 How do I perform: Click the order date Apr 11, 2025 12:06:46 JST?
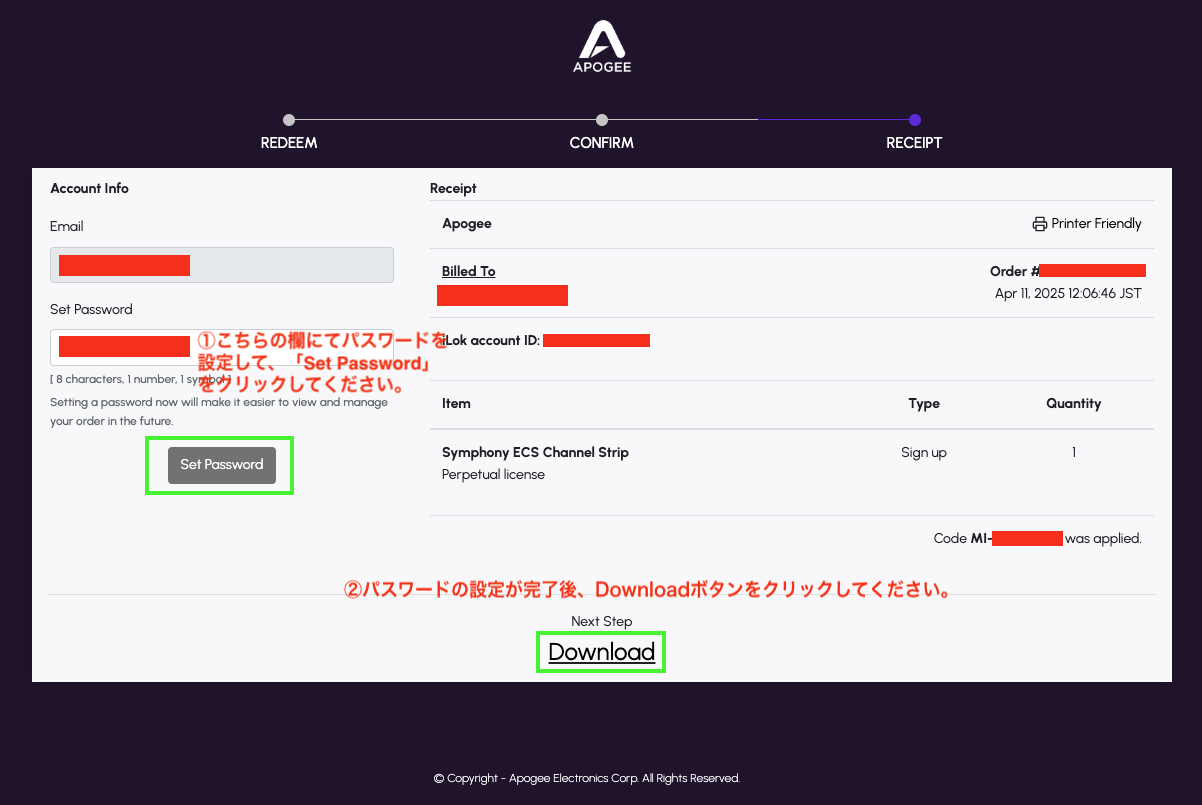pyautogui.click(x=1068, y=293)
